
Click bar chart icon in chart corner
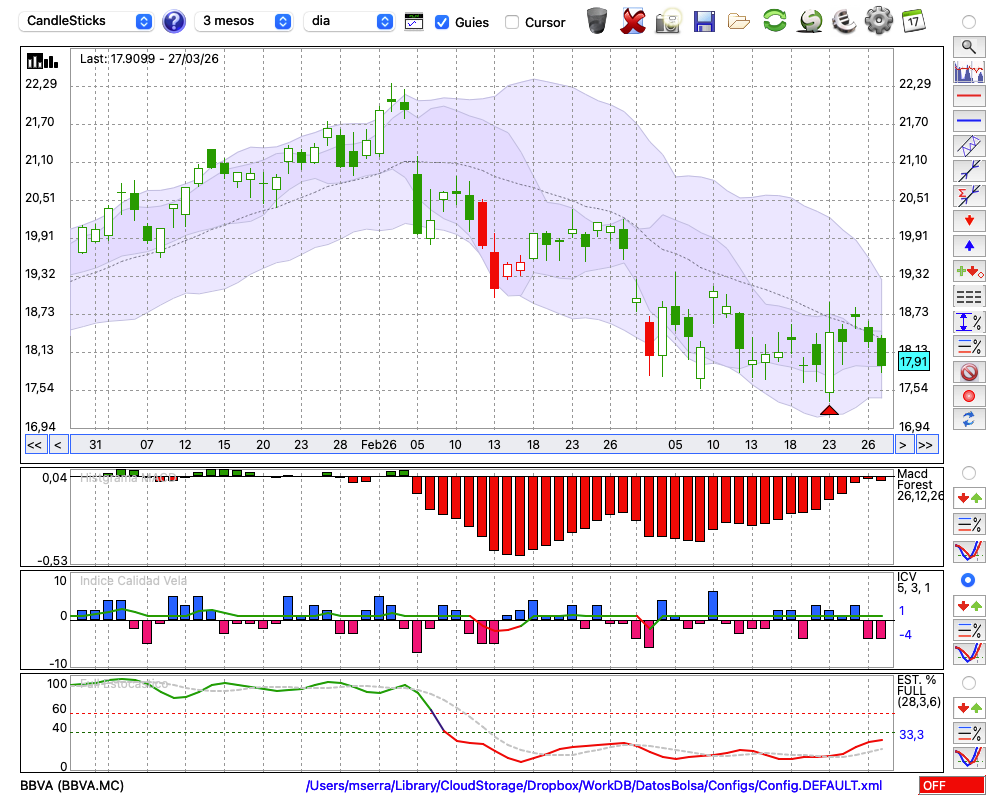[x=42, y=61]
